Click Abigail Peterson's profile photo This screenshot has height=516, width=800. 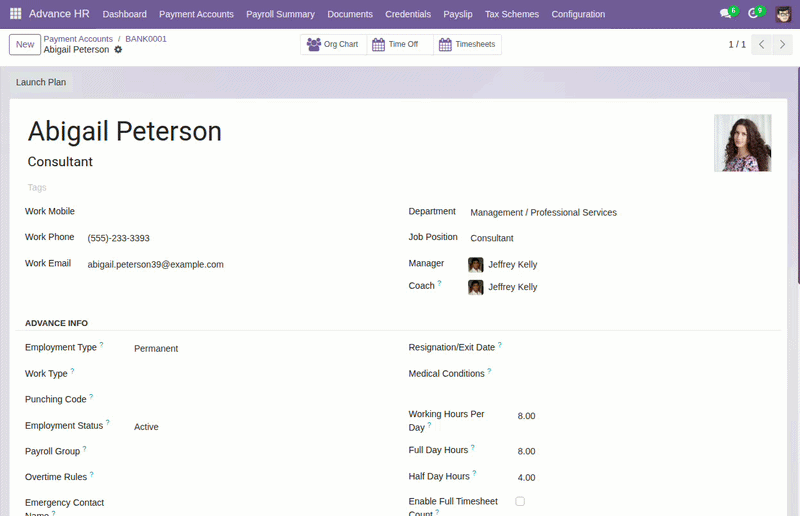tap(742, 143)
